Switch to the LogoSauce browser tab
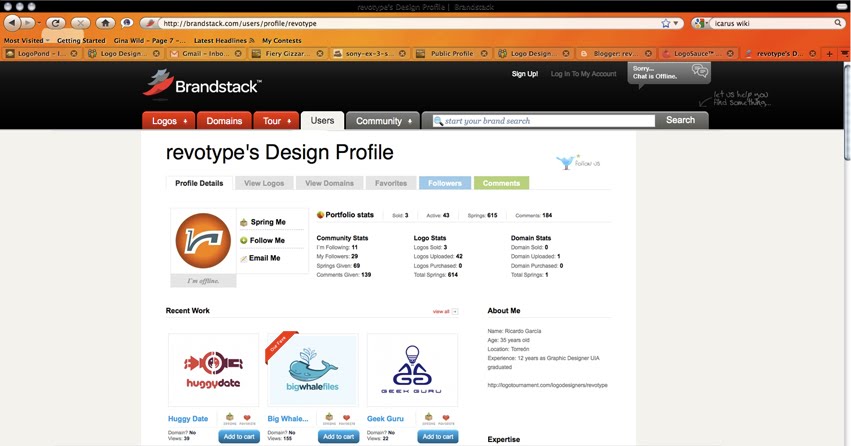 [697, 53]
